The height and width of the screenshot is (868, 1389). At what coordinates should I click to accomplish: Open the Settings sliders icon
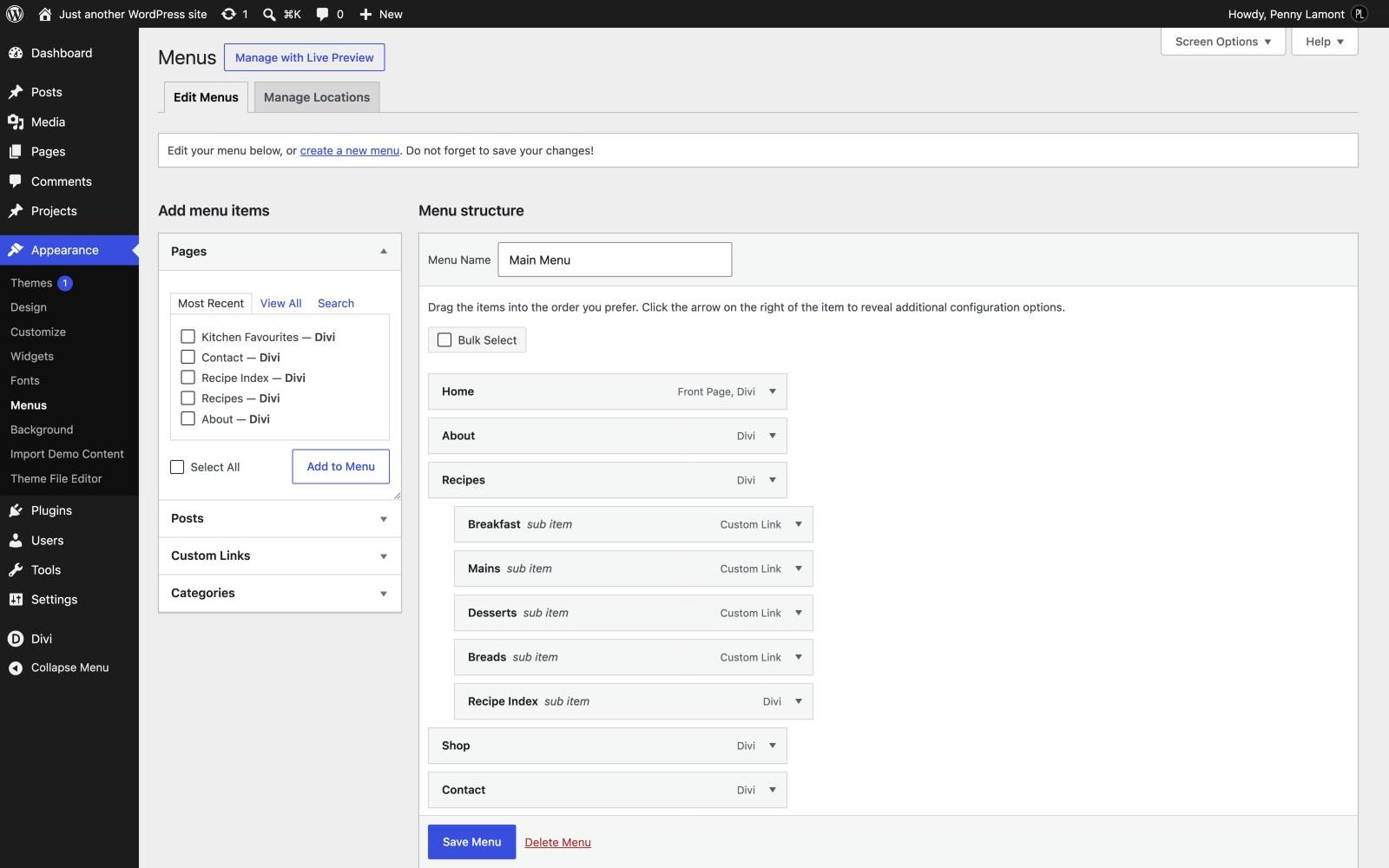click(x=16, y=599)
